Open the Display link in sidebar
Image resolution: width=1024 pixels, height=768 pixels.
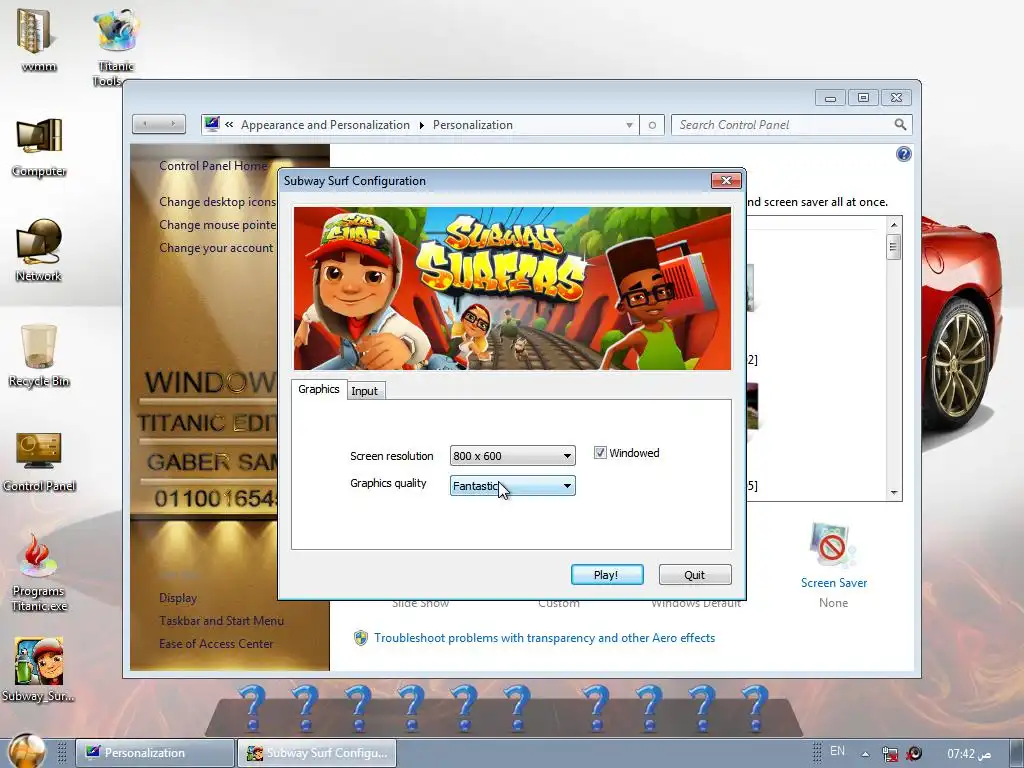pyautogui.click(x=178, y=598)
